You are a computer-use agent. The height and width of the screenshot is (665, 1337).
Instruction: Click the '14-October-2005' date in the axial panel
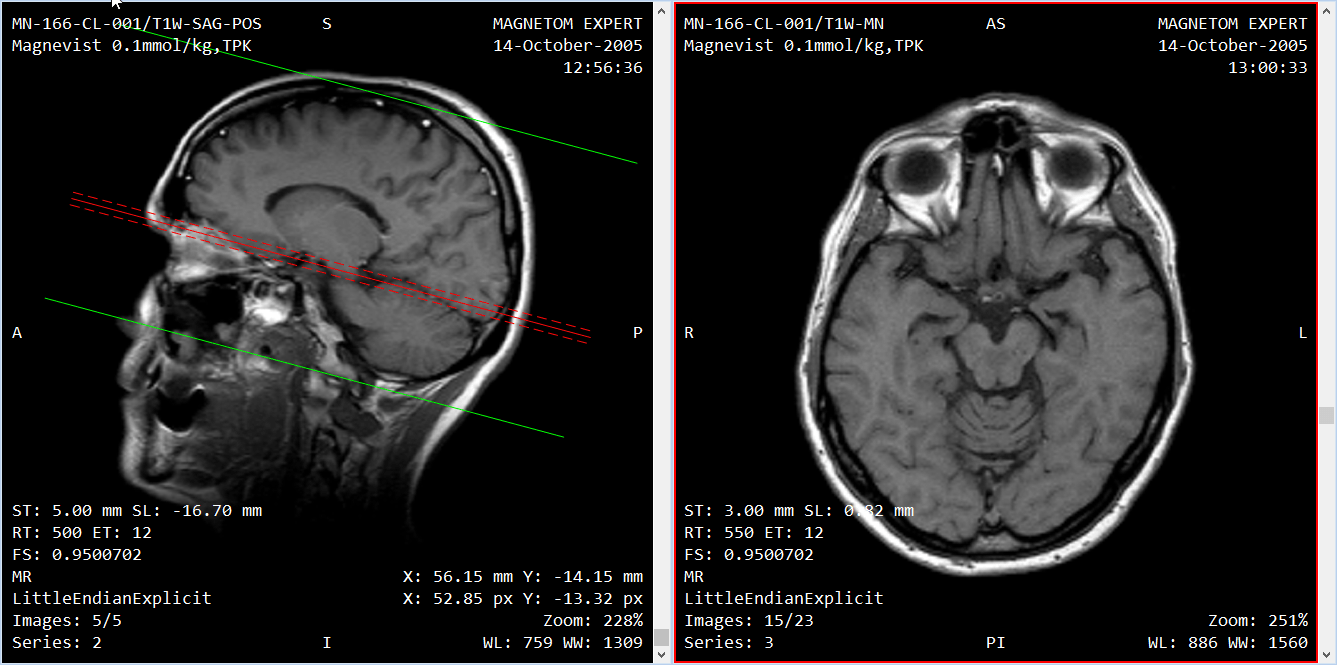(1233, 46)
